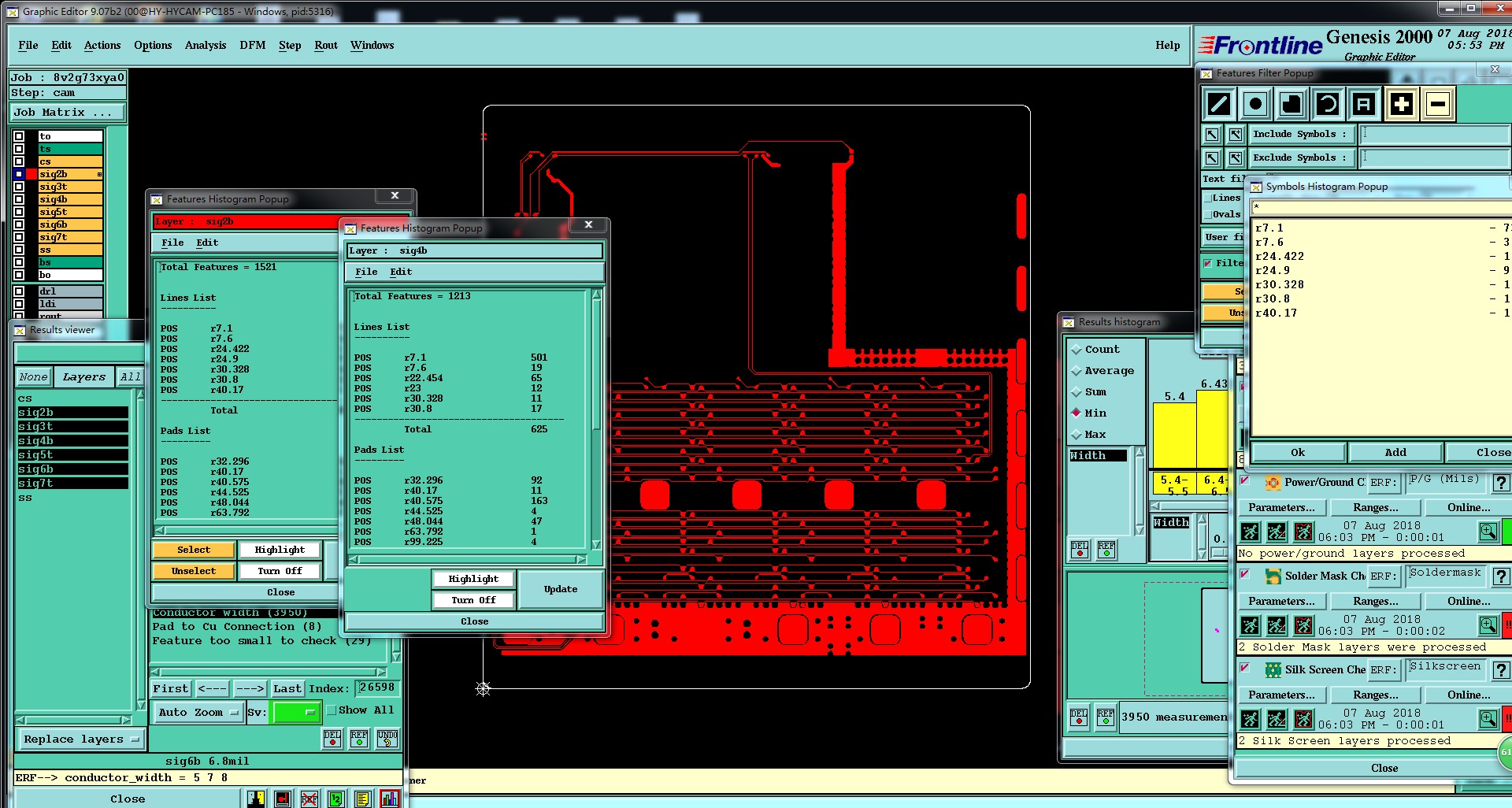
Task: Click Select button in sig2b histogram popup
Action: tap(194, 550)
